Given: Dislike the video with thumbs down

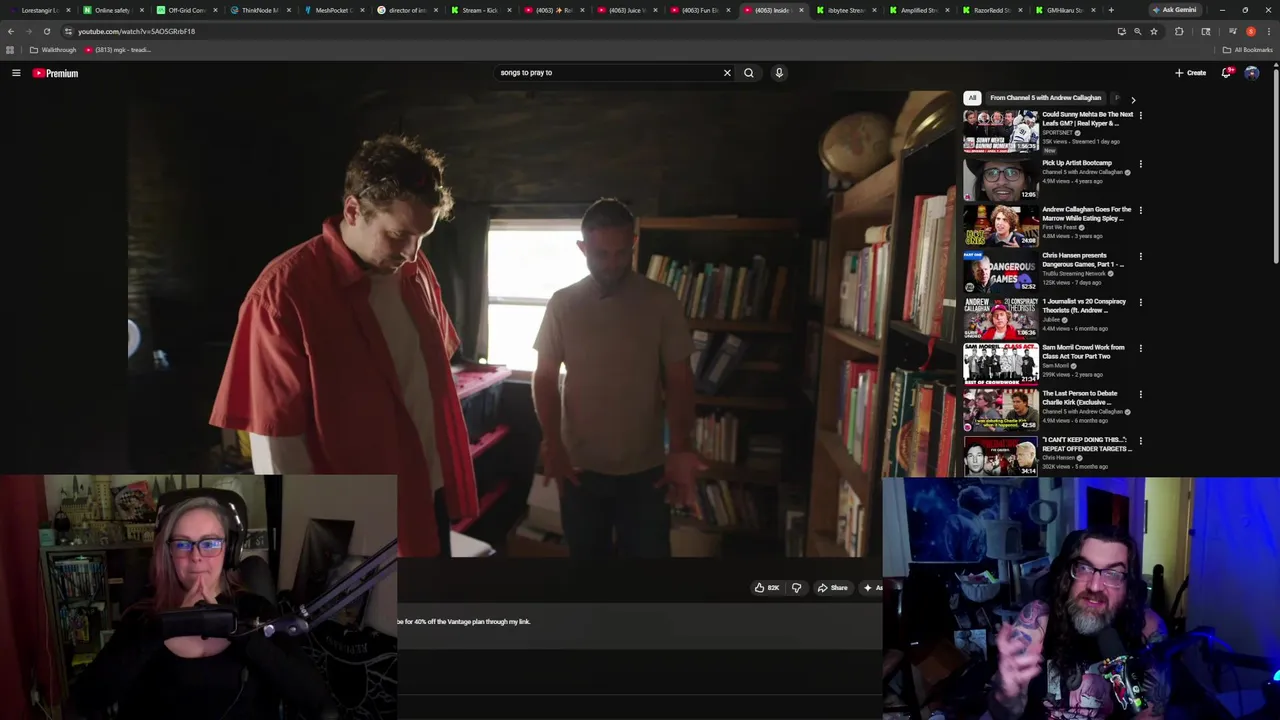Looking at the screenshot, I should [796, 588].
